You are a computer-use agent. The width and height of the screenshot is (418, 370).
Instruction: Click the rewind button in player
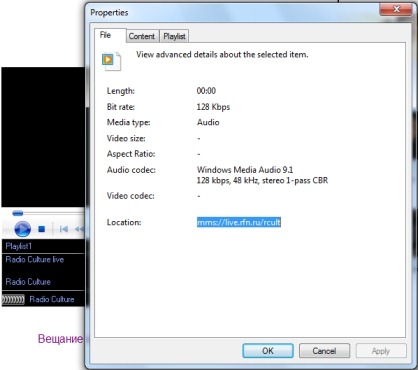[x=79, y=229]
